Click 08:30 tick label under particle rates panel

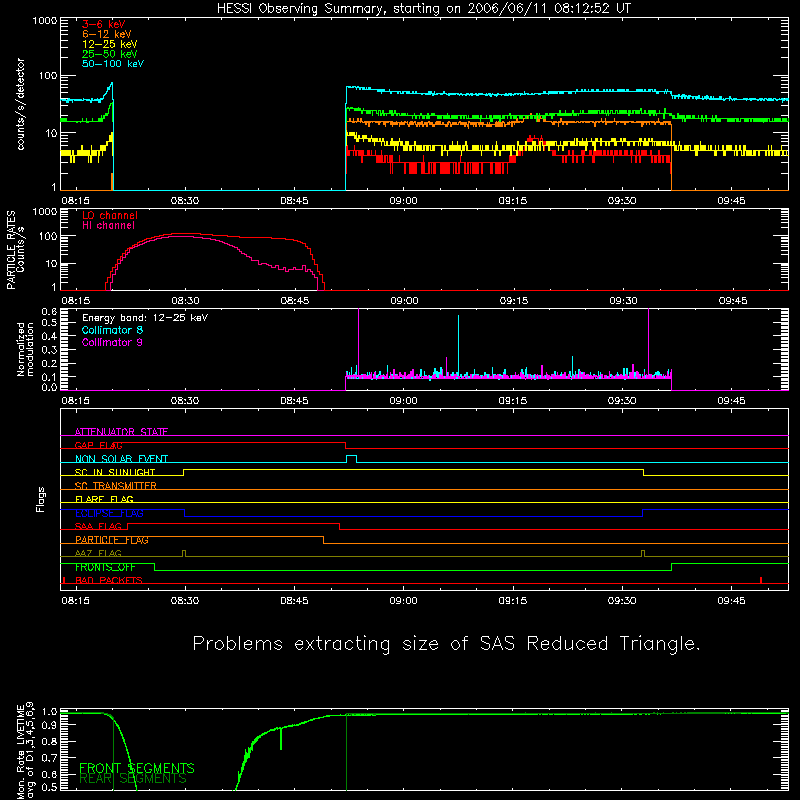(x=185, y=301)
